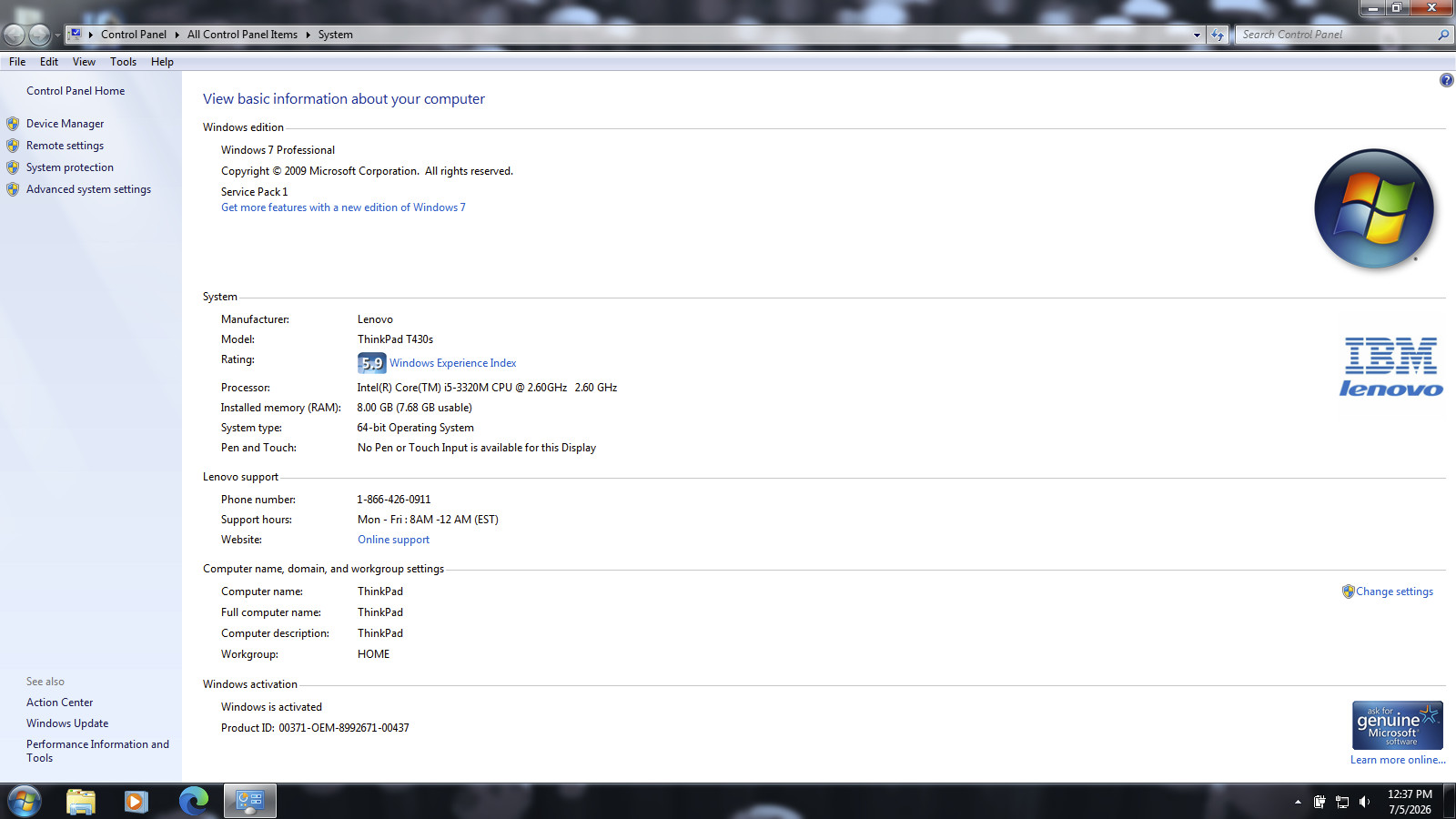
Task: Click Get more features with new edition link
Action: tap(343, 207)
